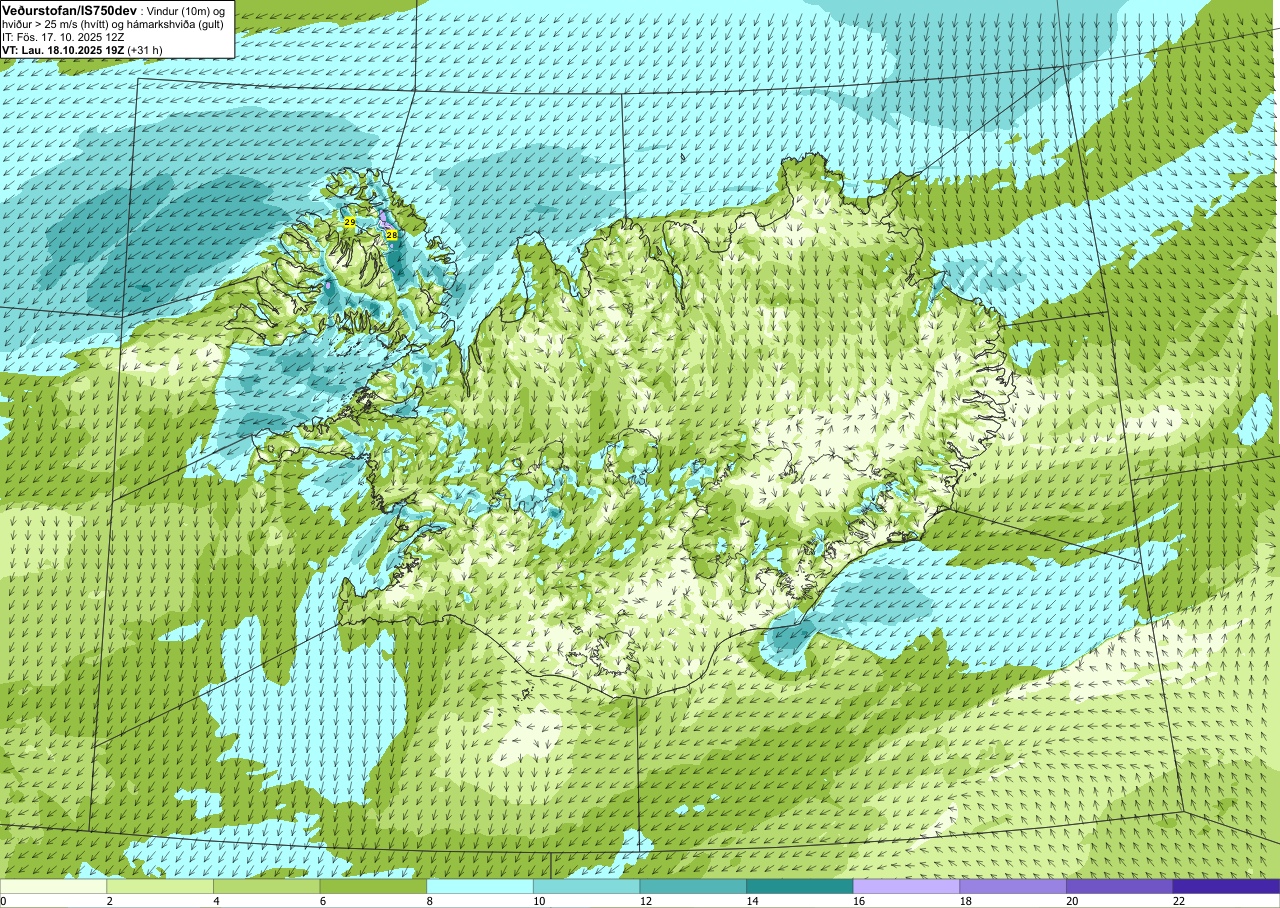The width and height of the screenshot is (1280, 908).
Task: Click the yellow gust label "29" on the map
Action: [x=349, y=222]
